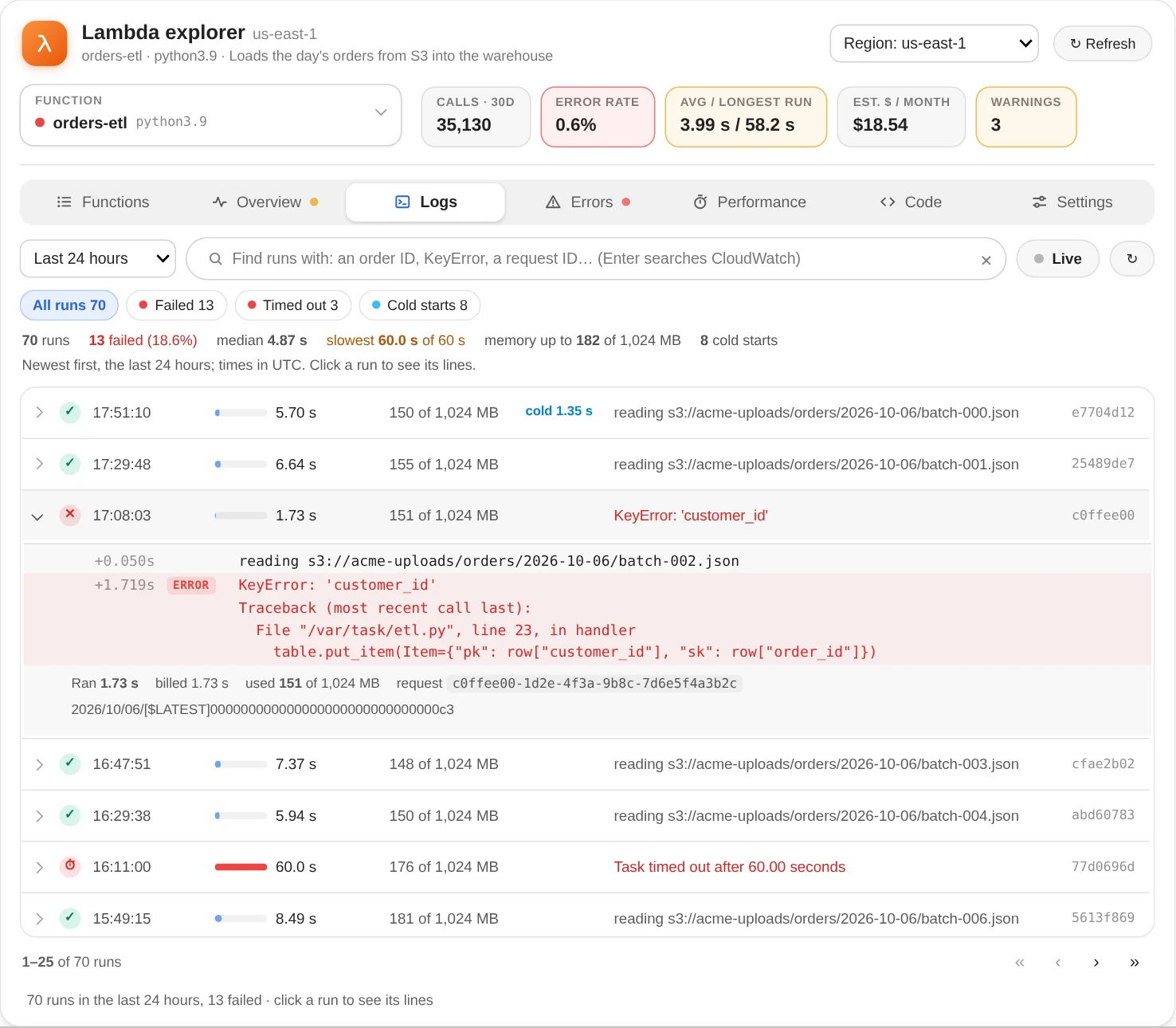Click the timeout stopwatch icon for run 16:11:00

(x=70, y=867)
